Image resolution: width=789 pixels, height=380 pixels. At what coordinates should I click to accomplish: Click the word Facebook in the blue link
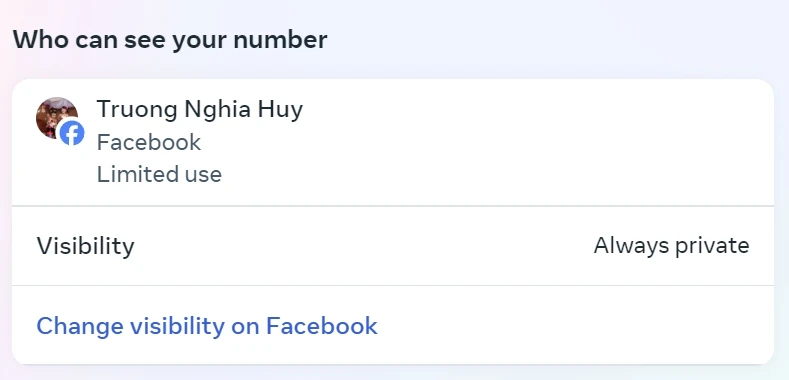point(322,326)
